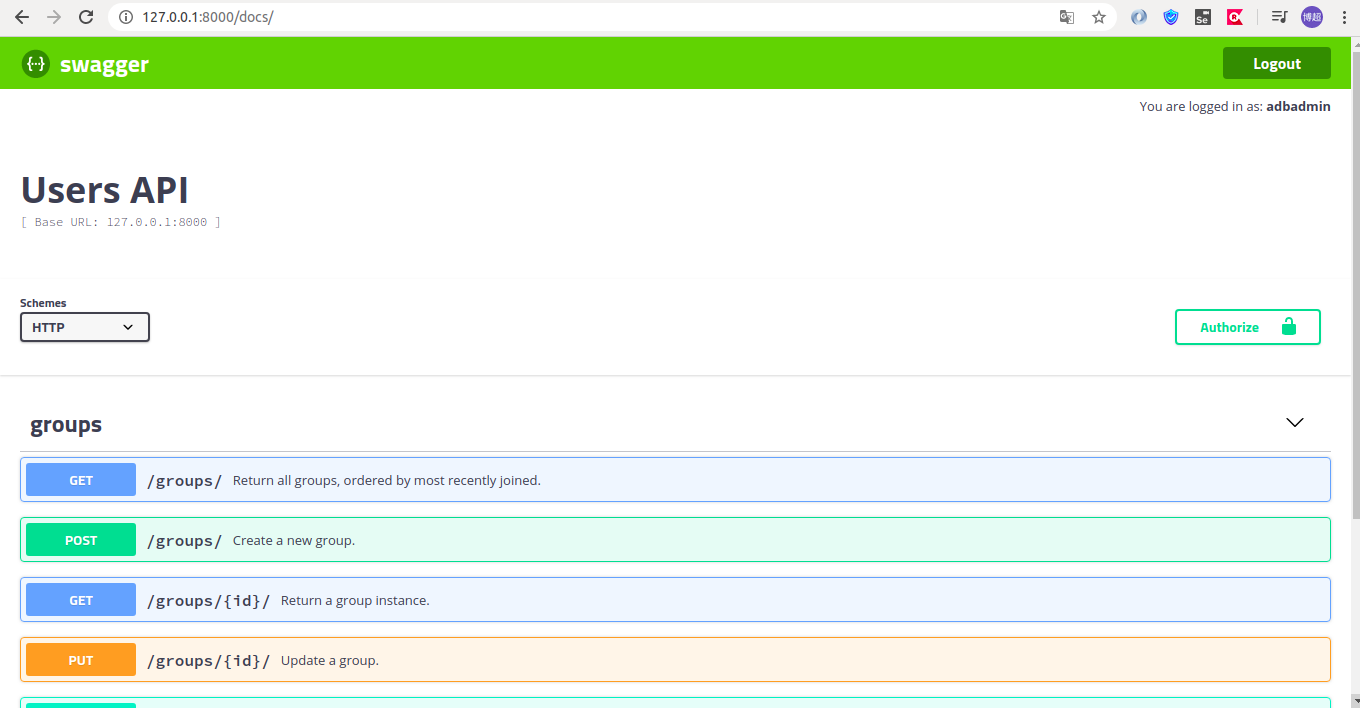Click the Logout button
The image size is (1360, 708).
point(1277,63)
